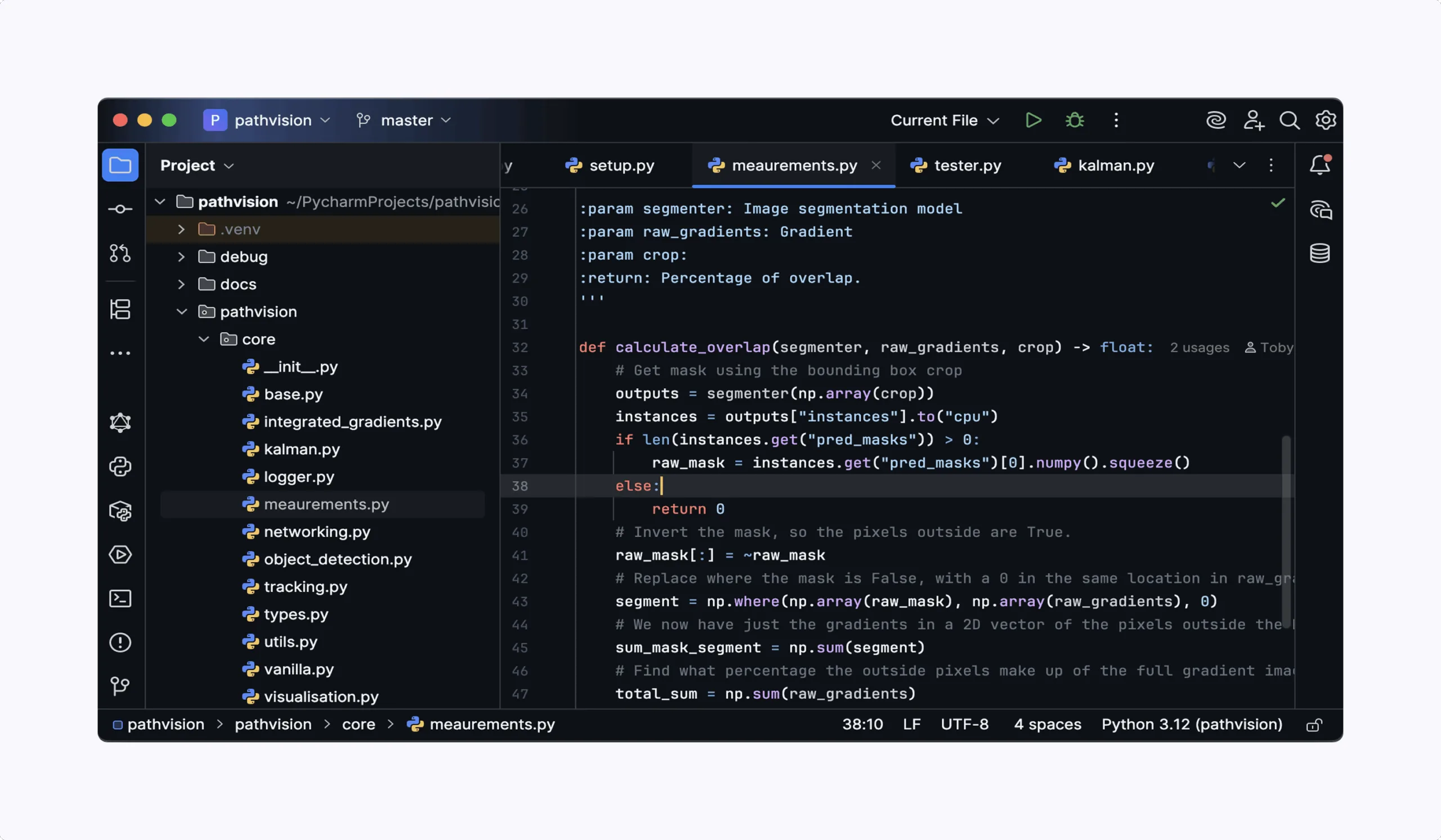Open the Current File run configuration dropdown
The image size is (1441, 840).
[x=945, y=120]
